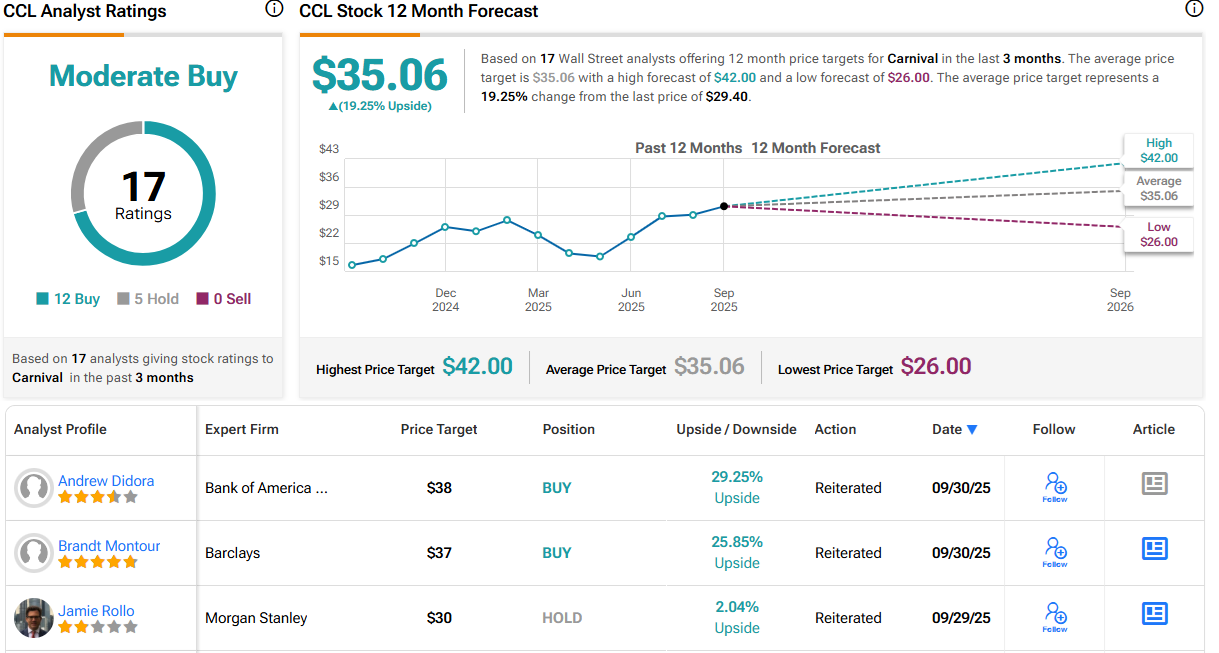1219x653 pixels.
Task: Open Jamie Rollo's analyst profile link
Action: point(96,611)
